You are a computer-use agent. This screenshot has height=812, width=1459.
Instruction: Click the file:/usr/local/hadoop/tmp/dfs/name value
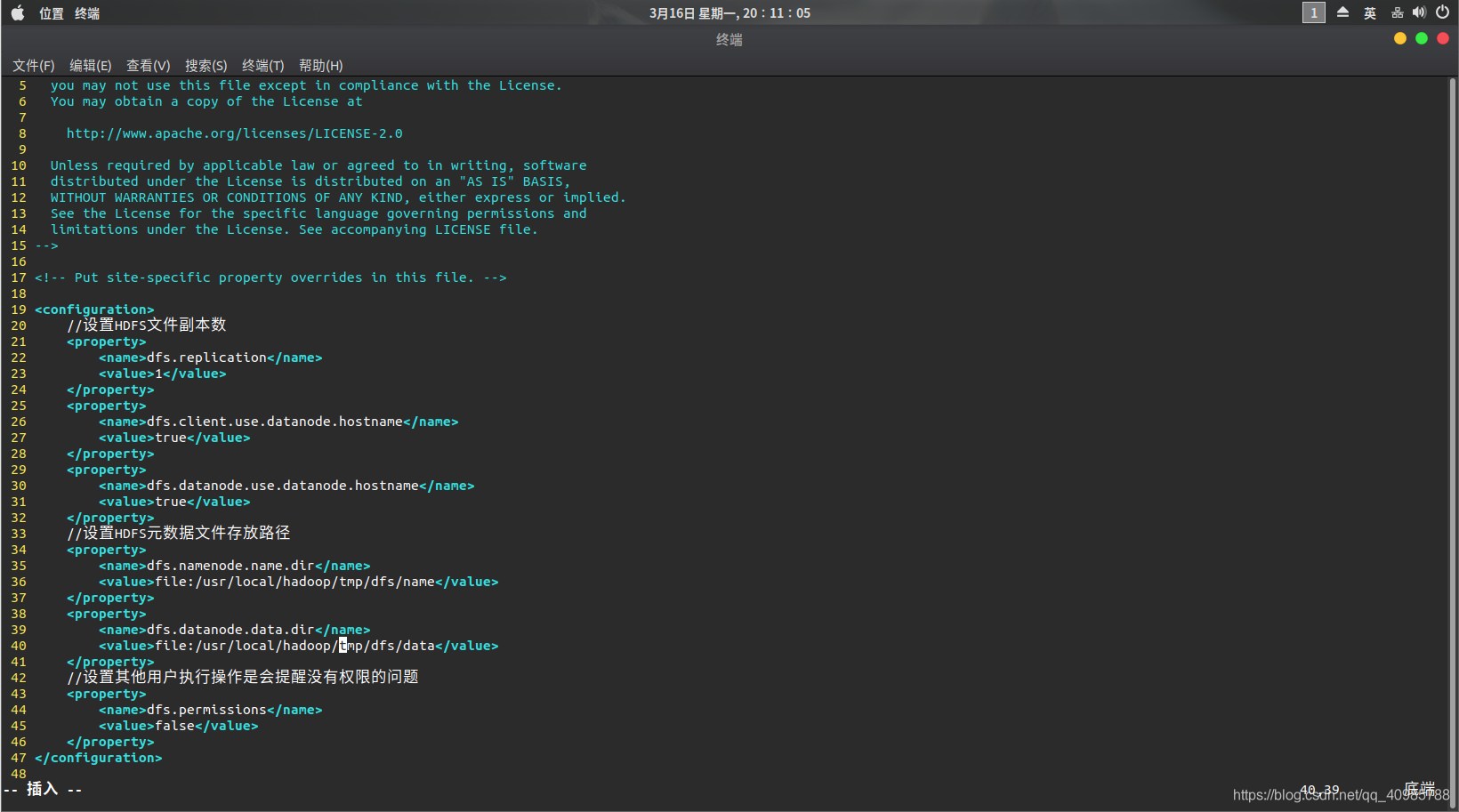(x=295, y=582)
